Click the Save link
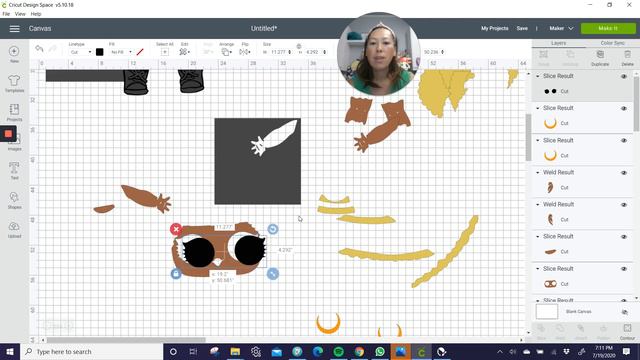Image resolution: width=640 pixels, height=360 pixels. 522,29
